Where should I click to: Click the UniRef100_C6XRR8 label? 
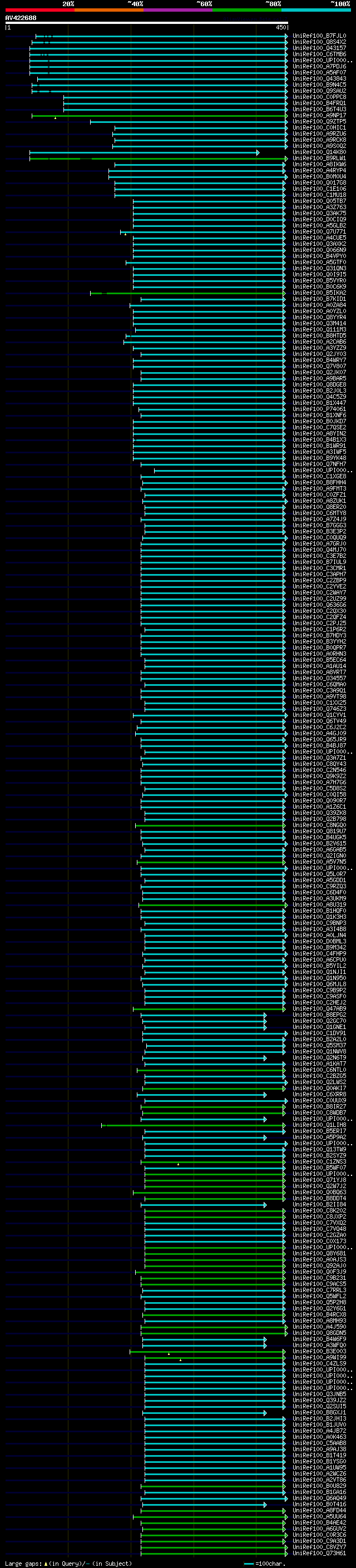[319, 1095]
